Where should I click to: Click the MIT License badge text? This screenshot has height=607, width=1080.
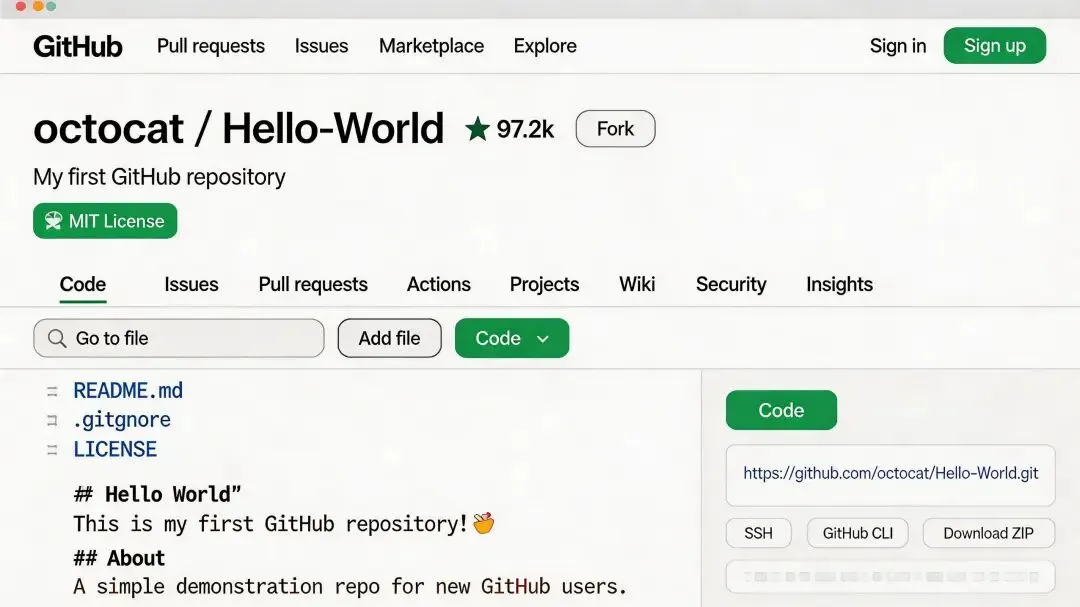116,221
